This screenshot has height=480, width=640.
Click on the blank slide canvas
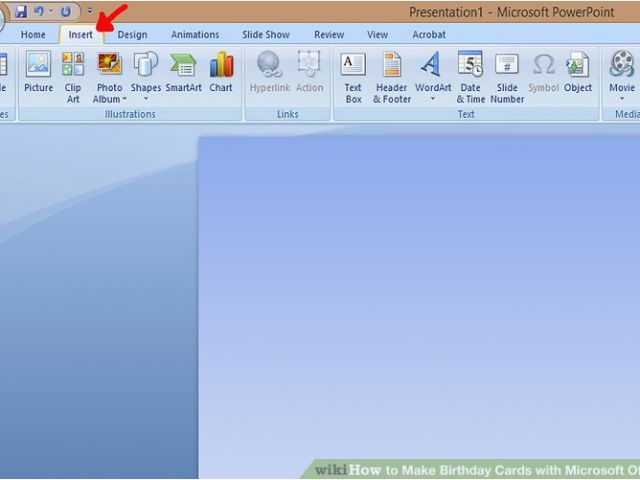coord(419,306)
